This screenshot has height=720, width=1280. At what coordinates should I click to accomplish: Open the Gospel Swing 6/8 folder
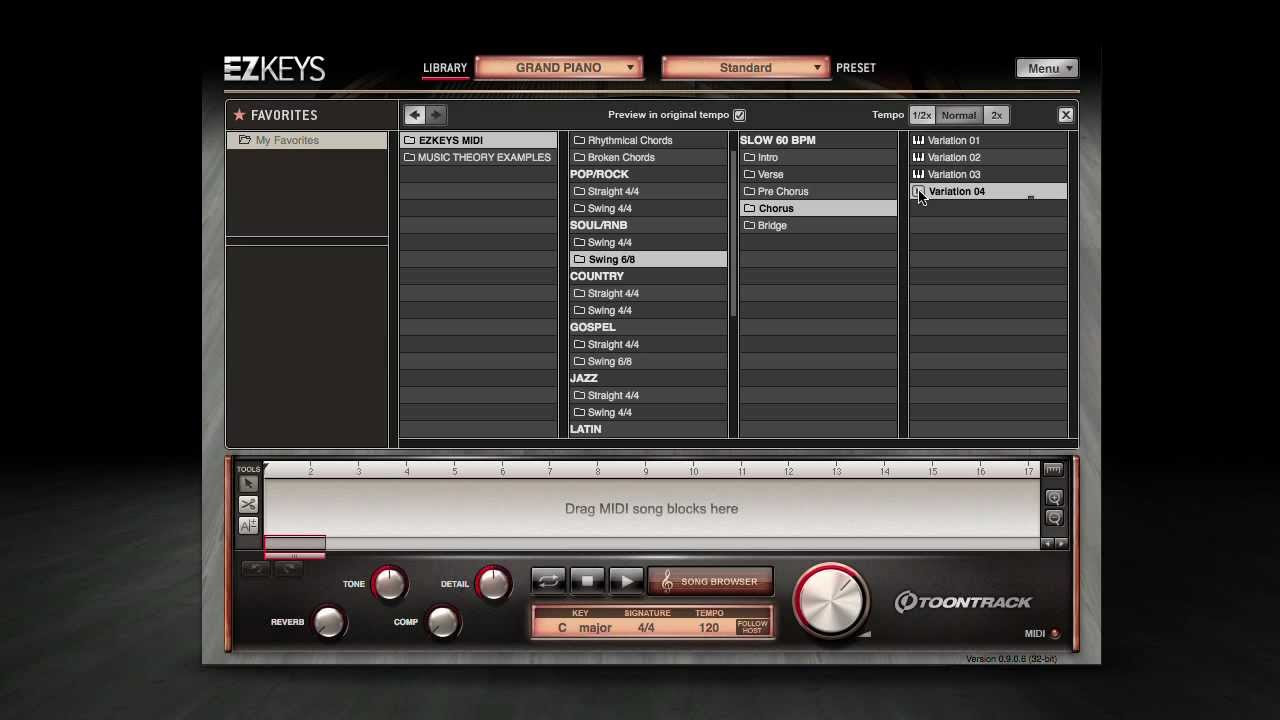click(x=648, y=361)
